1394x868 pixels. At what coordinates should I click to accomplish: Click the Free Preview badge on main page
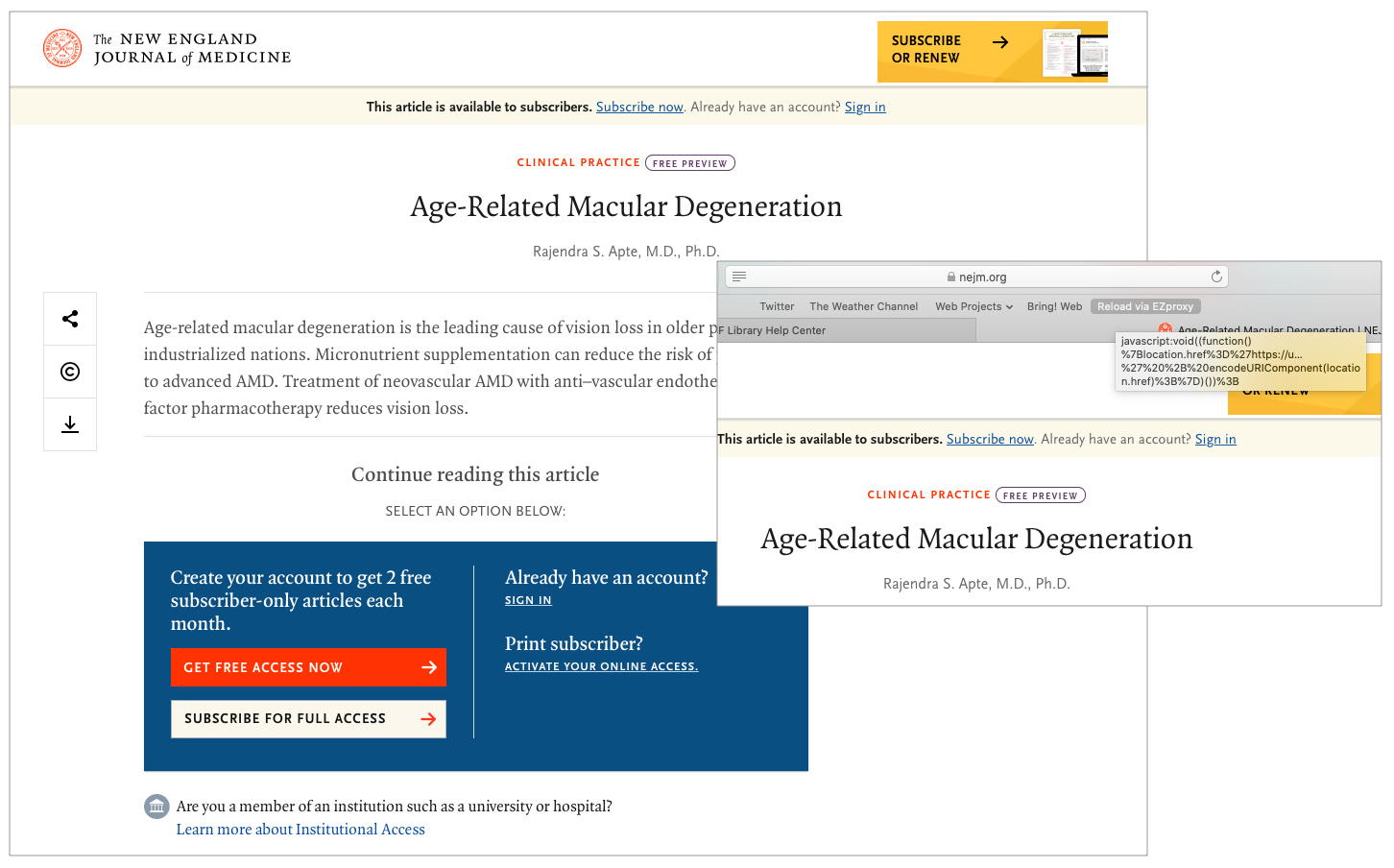coord(690,163)
